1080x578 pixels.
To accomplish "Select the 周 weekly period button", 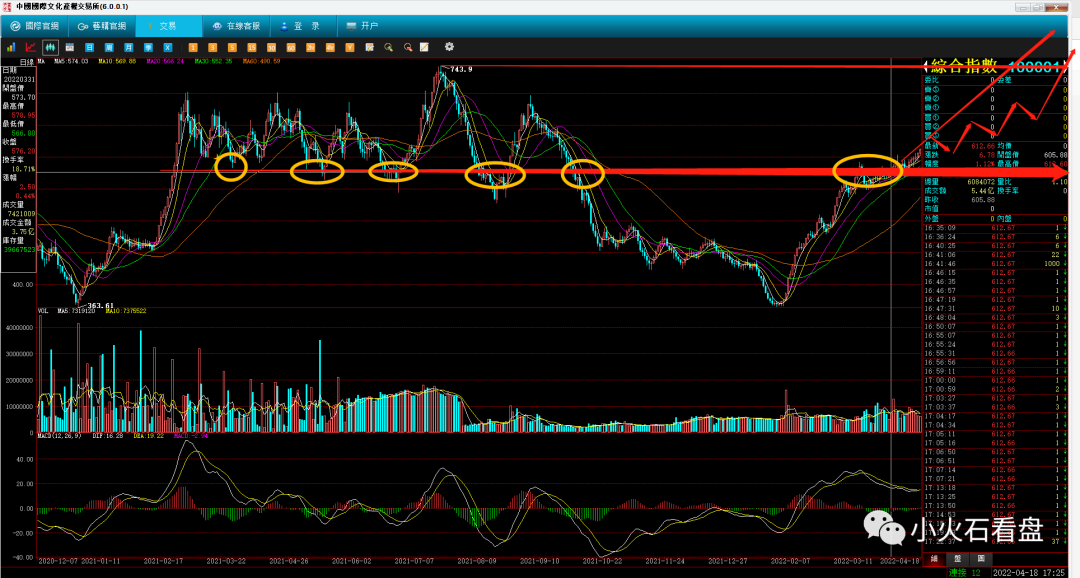I will 109,48.
